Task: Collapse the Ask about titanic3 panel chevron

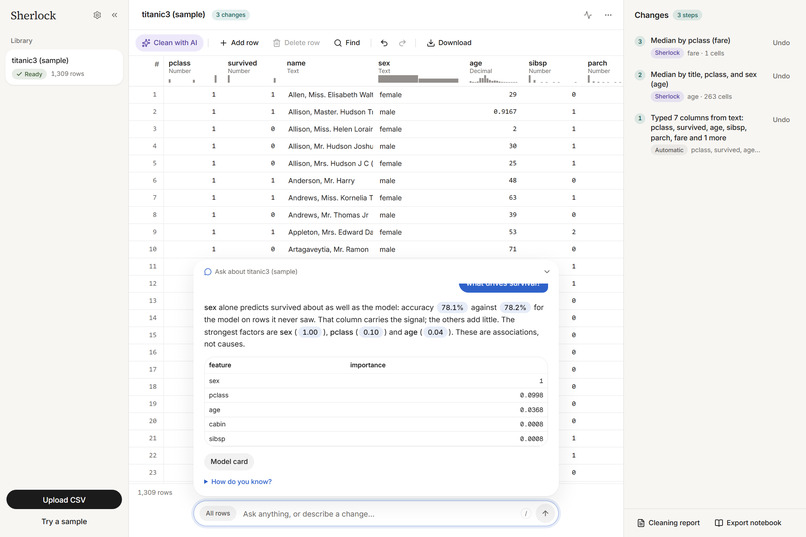Action: point(547,271)
